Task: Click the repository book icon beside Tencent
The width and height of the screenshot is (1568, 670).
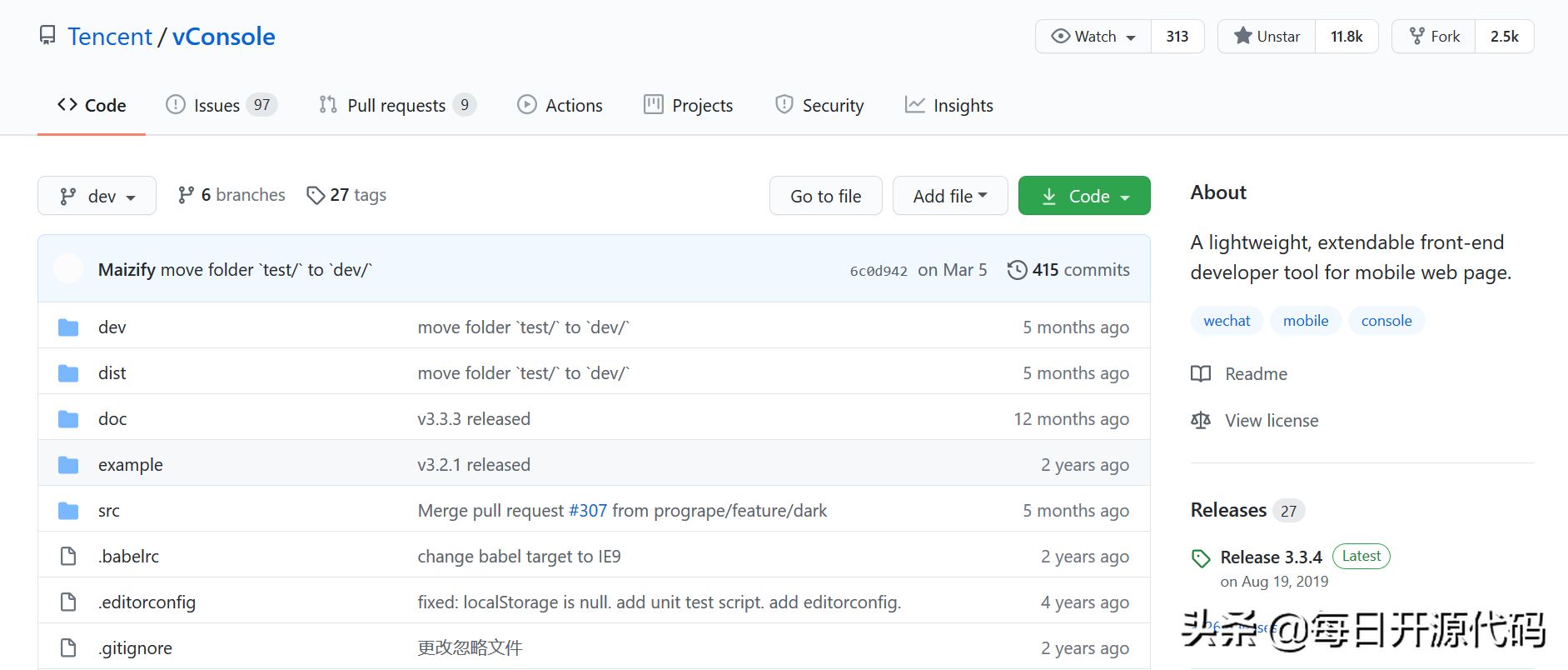Action: (x=48, y=36)
